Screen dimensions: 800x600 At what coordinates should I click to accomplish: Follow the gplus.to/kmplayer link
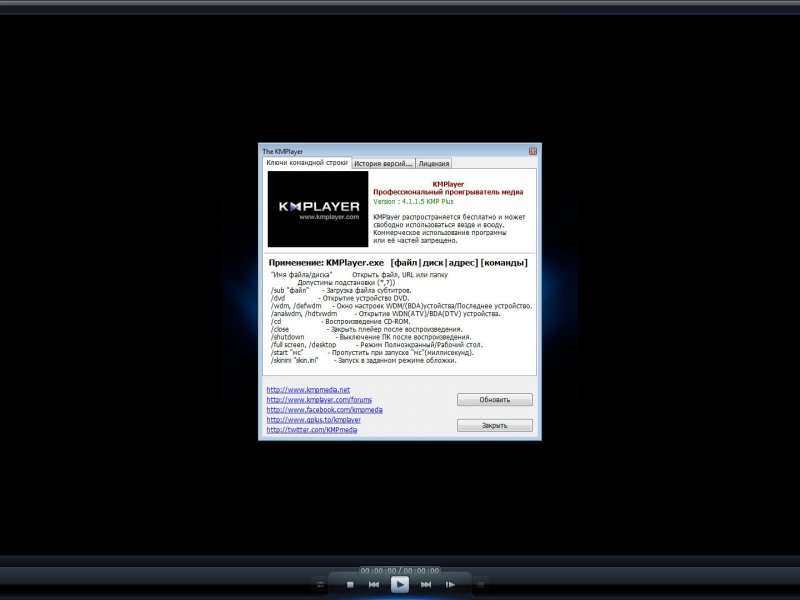(x=314, y=420)
